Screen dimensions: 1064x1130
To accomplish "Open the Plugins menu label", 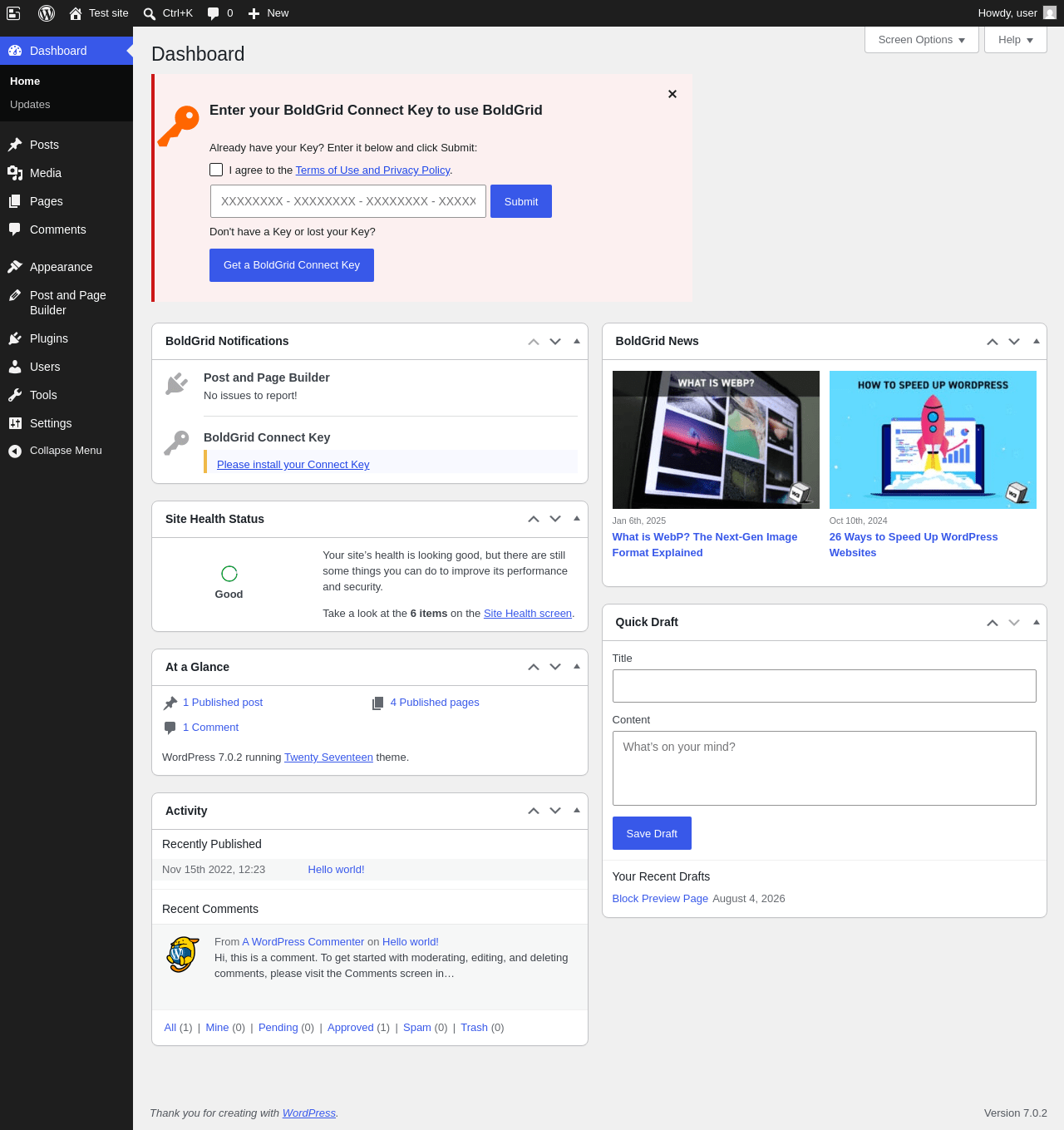I will point(49,338).
